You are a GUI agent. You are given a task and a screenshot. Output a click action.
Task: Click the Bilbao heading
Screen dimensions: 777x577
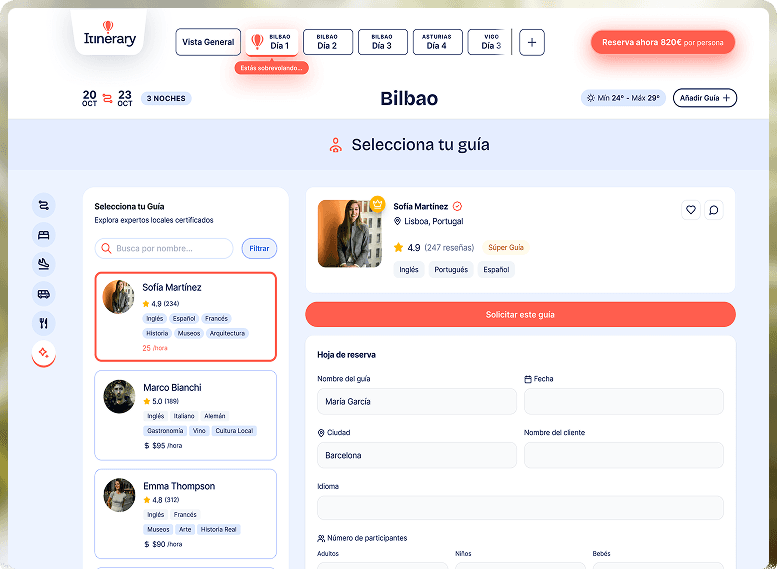point(409,98)
